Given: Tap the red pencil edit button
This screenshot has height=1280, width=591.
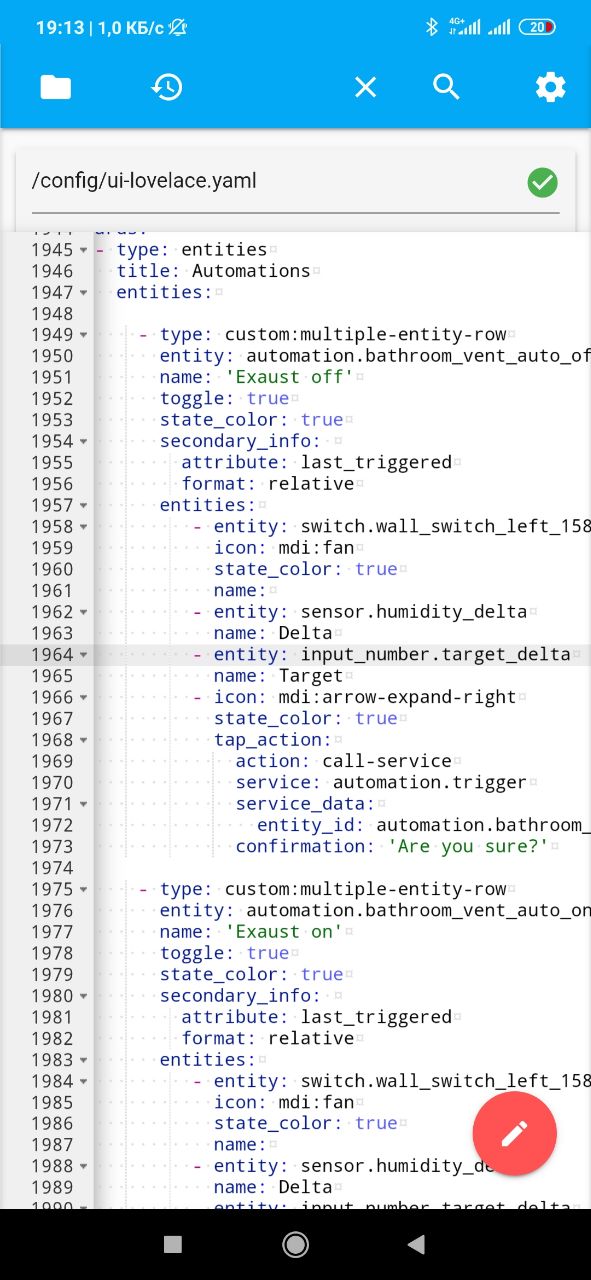Looking at the screenshot, I should point(514,1133).
